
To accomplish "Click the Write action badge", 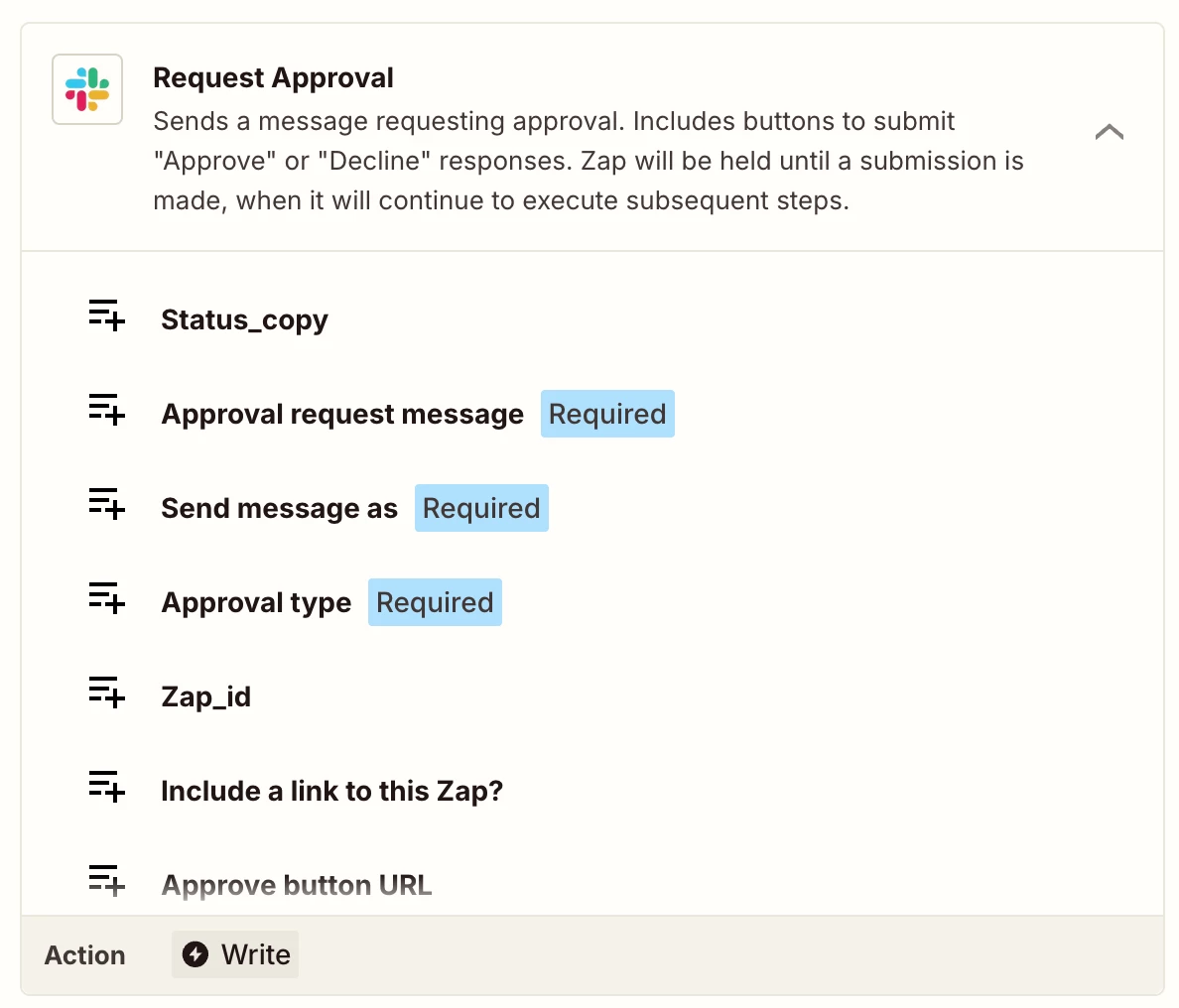I will pos(235,954).
